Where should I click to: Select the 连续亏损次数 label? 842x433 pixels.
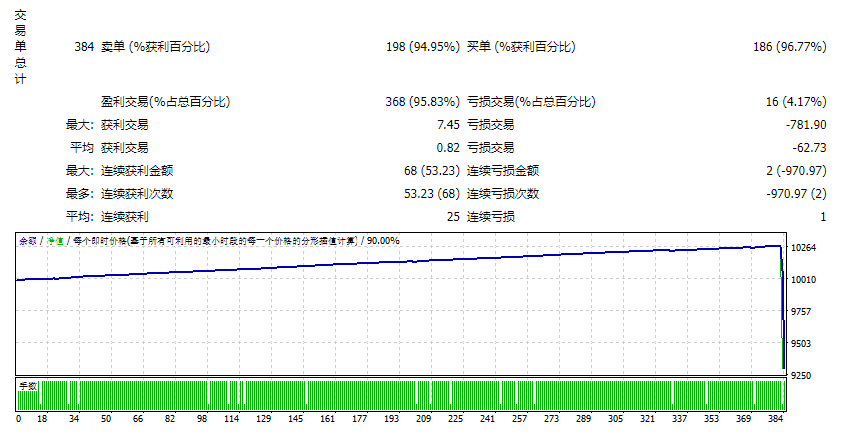503,193
